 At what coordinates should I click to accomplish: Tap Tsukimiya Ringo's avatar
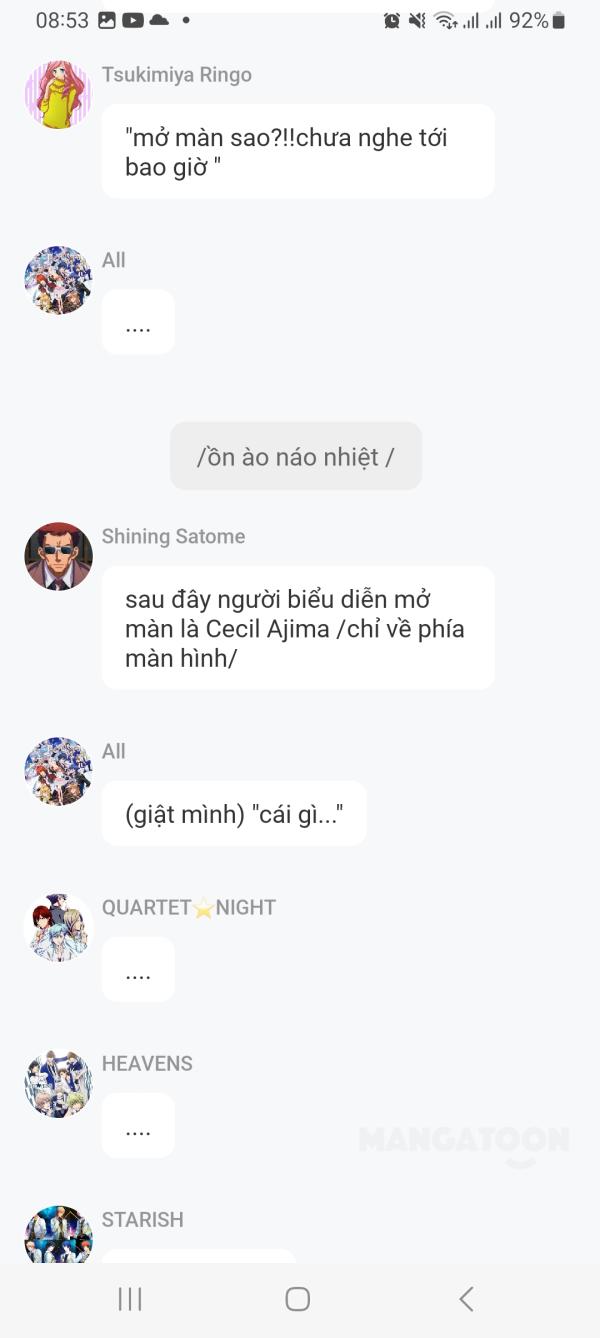tap(58, 95)
